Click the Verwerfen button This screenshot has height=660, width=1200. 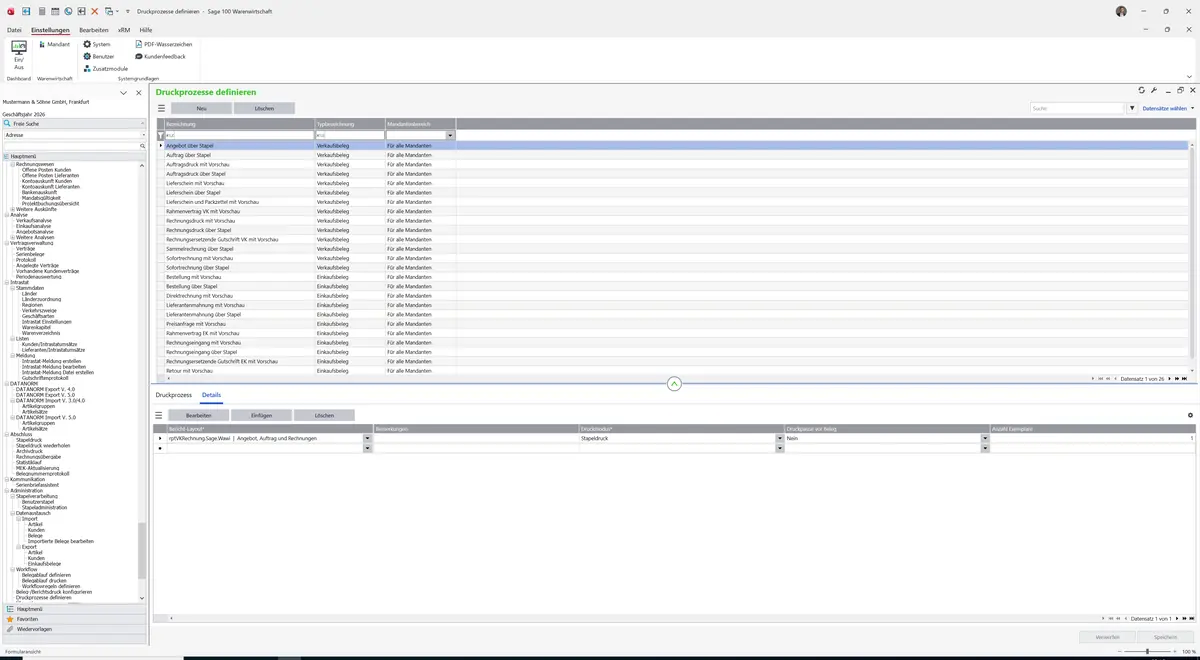coord(1108,636)
